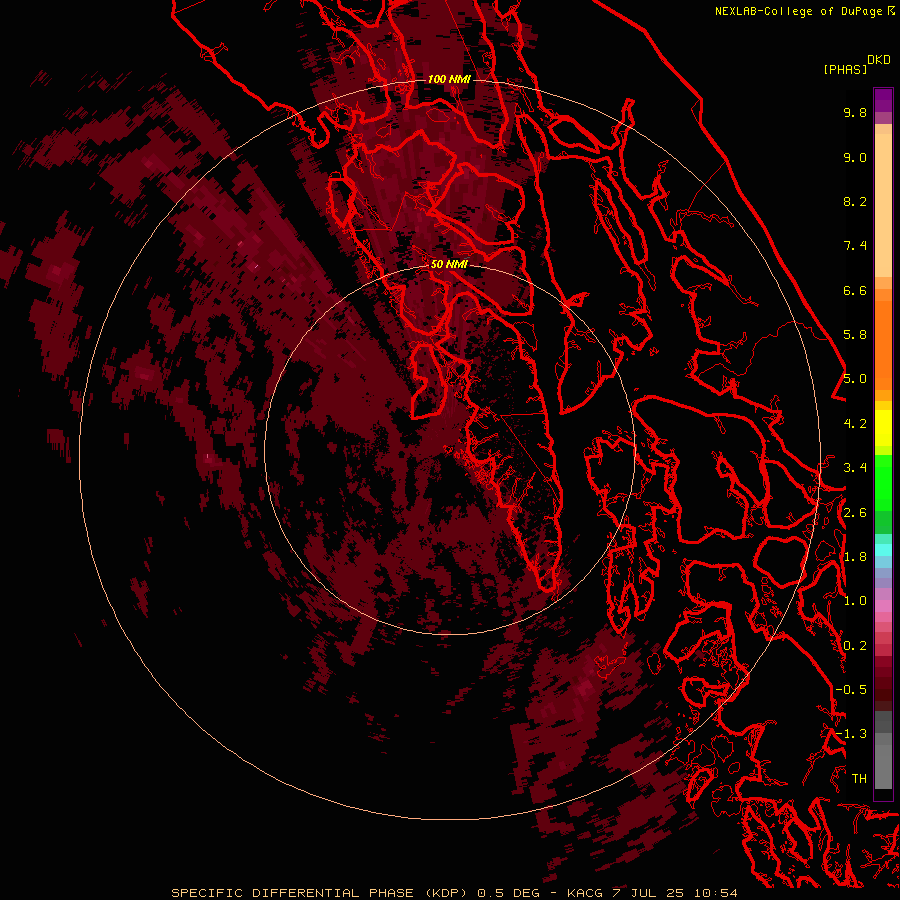The height and width of the screenshot is (900, 900).
Task: Click the 5.8 legend value
Action: (x=855, y=335)
